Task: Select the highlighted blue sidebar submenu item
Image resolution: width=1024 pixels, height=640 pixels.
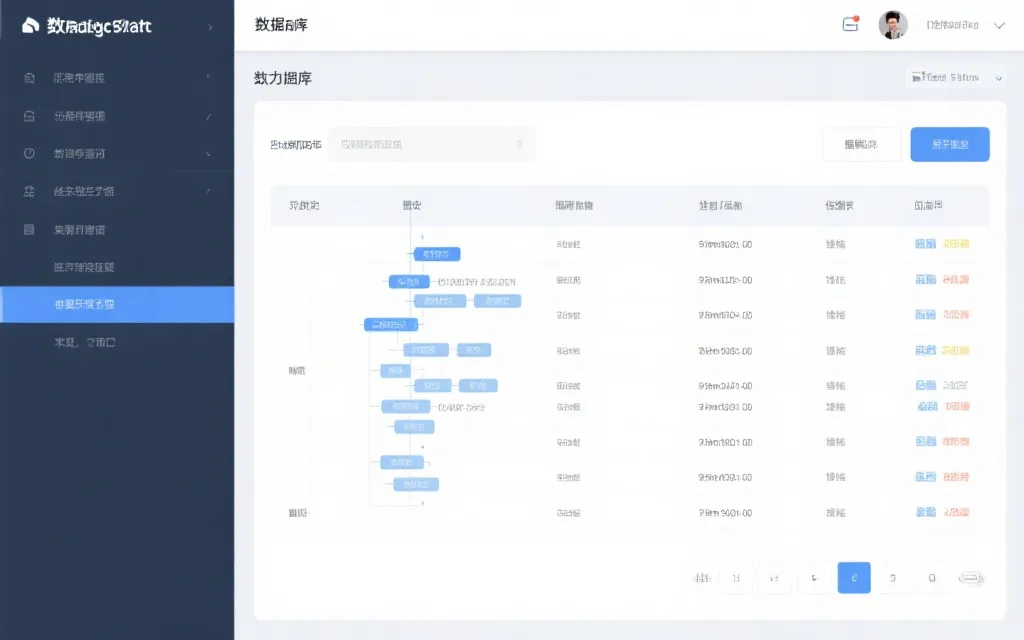Action: (117, 304)
